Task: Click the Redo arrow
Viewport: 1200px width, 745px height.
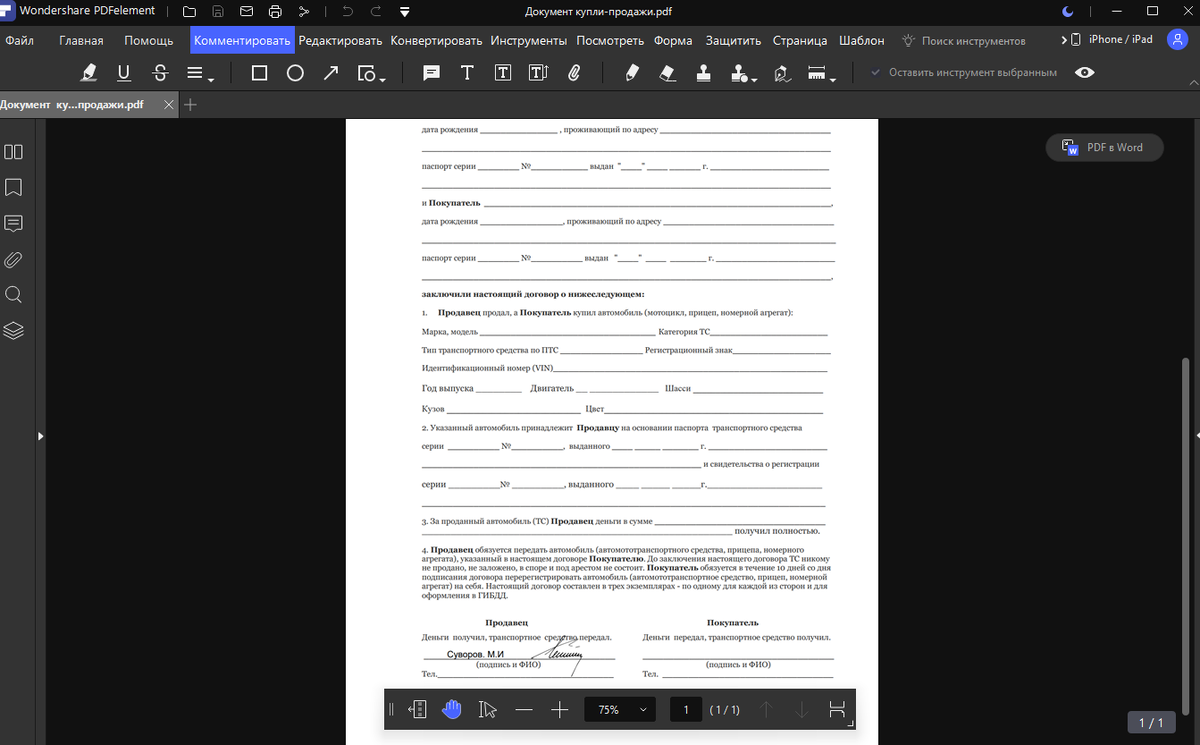Action: click(376, 12)
